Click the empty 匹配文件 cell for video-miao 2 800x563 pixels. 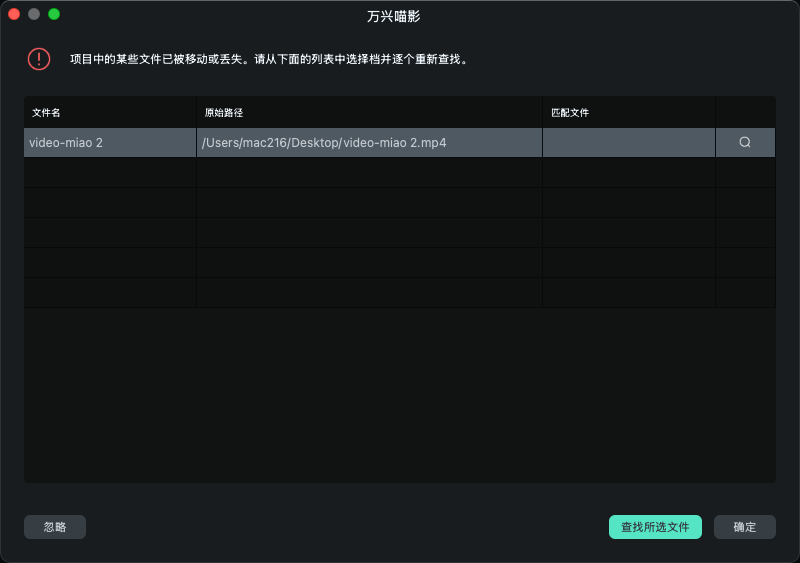(629, 142)
